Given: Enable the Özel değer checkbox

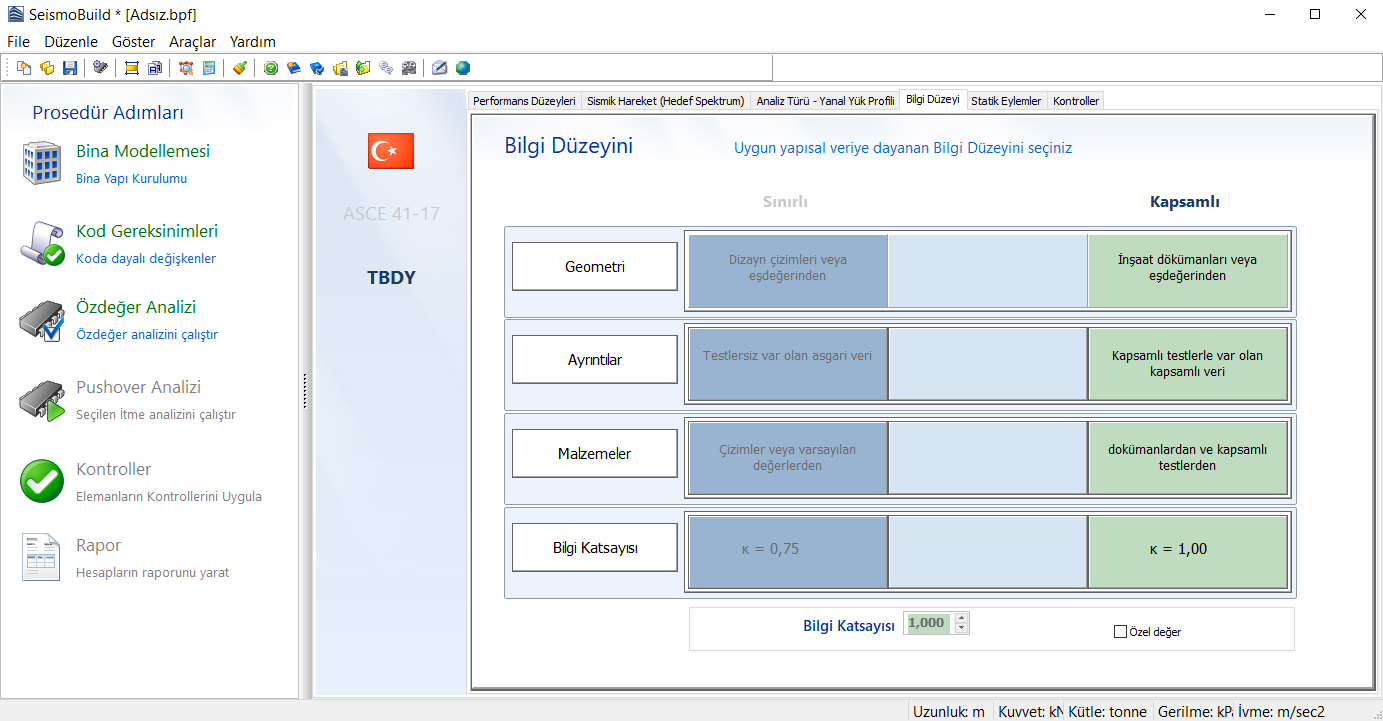Looking at the screenshot, I should pos(1120,632).
